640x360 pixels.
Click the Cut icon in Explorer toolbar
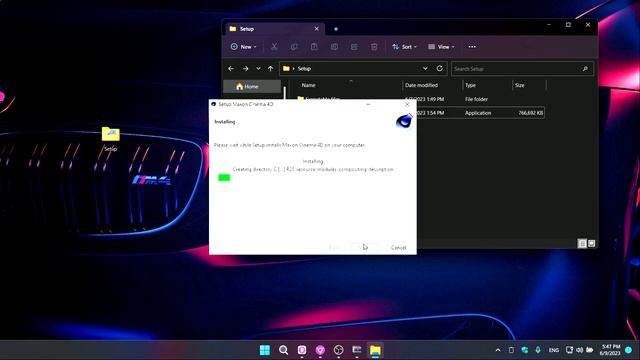pos(274,47)
